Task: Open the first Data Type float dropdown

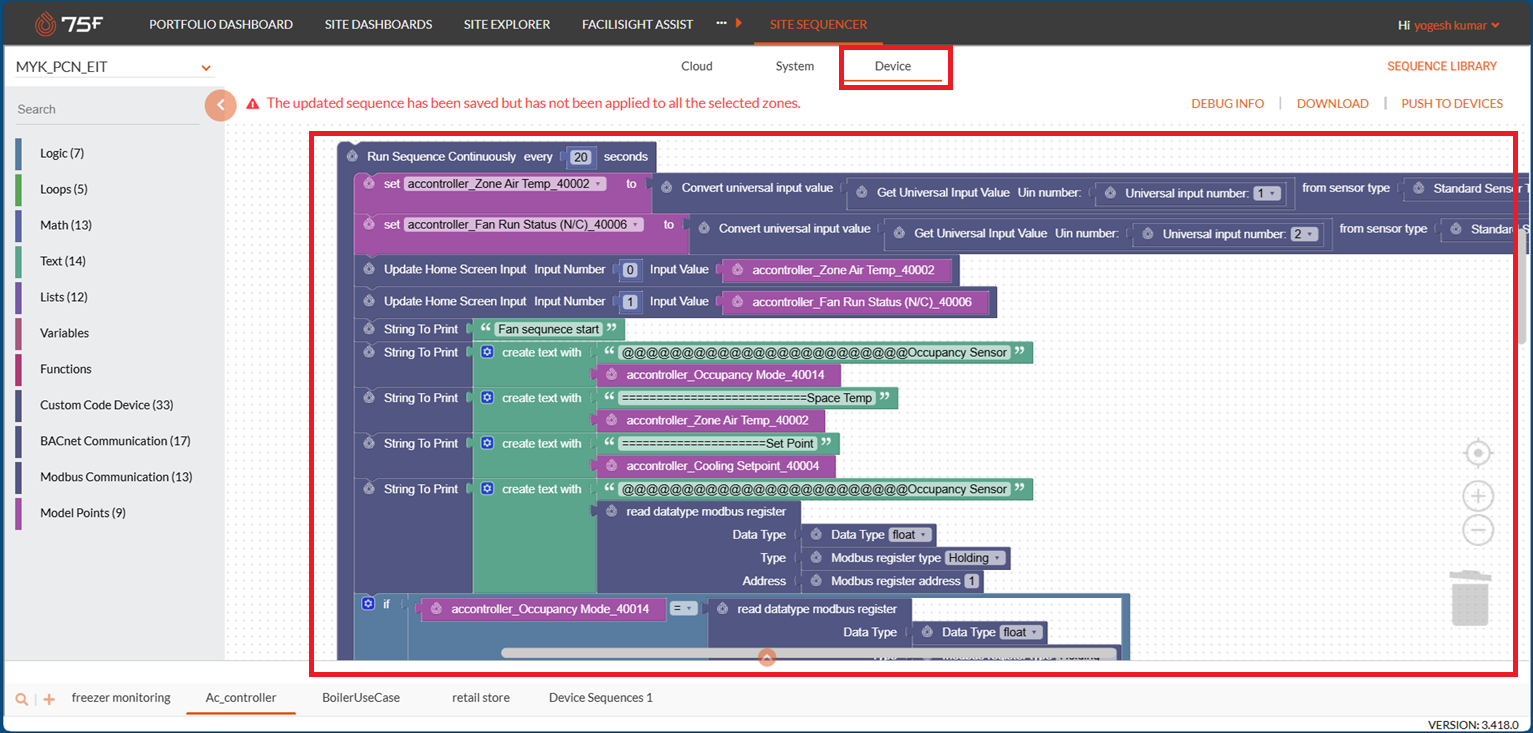Action: (911, 535)
